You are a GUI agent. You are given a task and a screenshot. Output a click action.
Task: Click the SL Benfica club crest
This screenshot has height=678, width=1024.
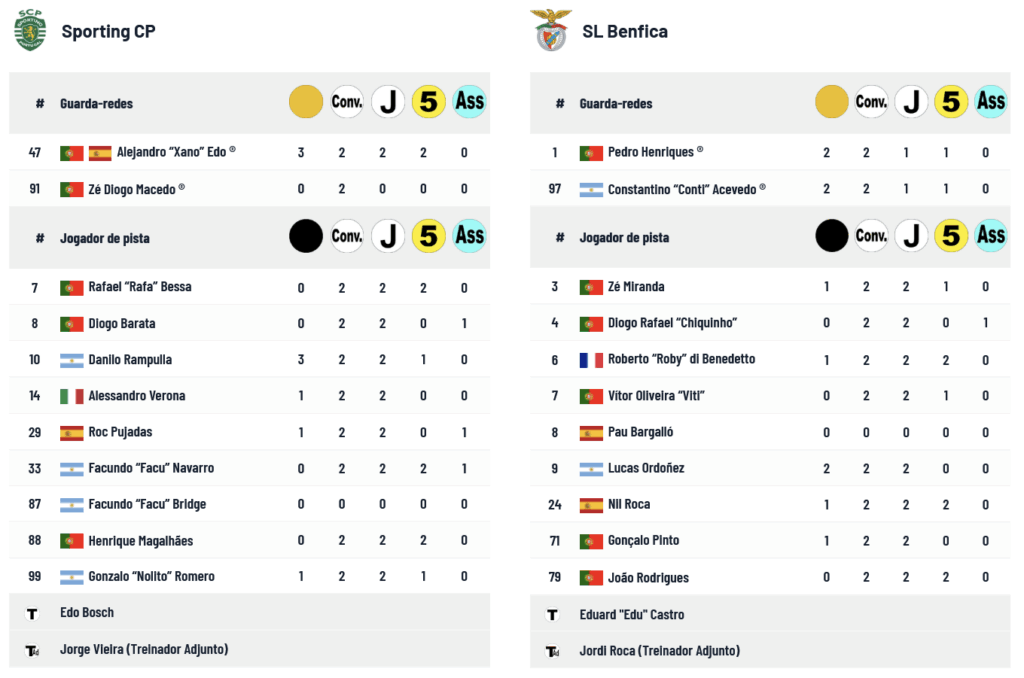click(551, 31)
